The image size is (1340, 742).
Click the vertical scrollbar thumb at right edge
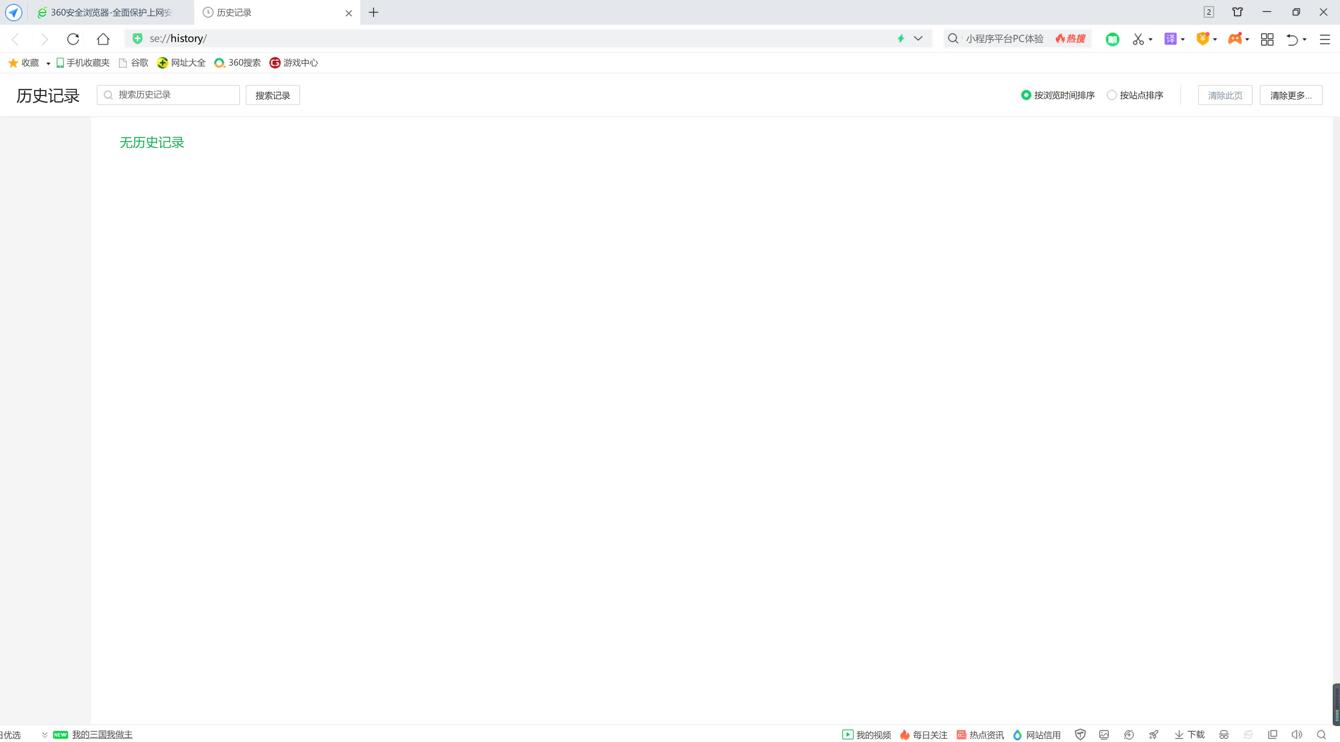click(x=1336, y=704)
